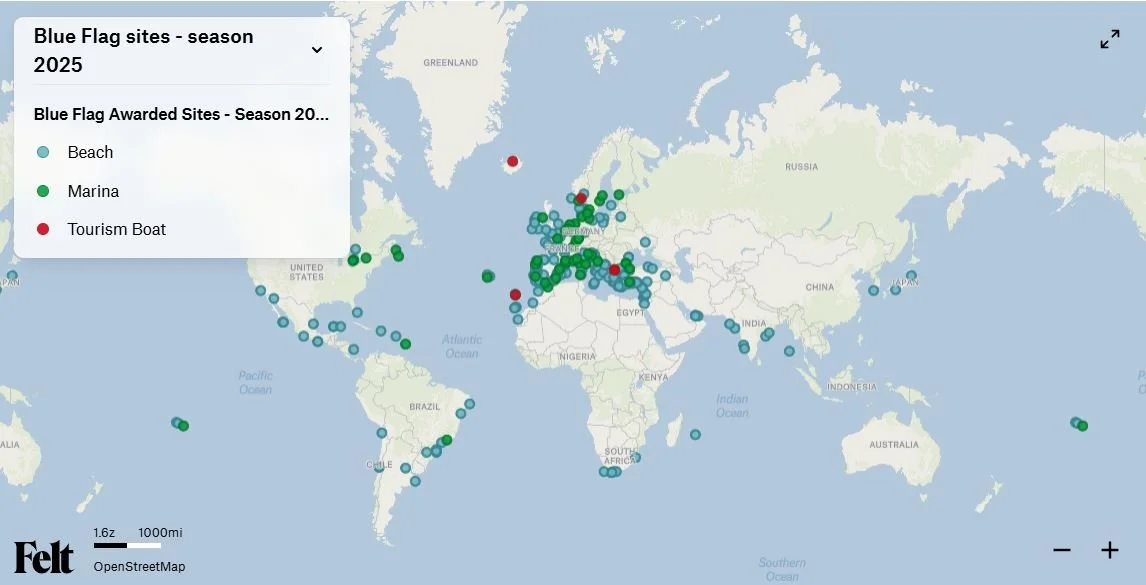Select the red Tourism Boat marker in Turkey
1146x585 pixels.
tap(615, 270)
